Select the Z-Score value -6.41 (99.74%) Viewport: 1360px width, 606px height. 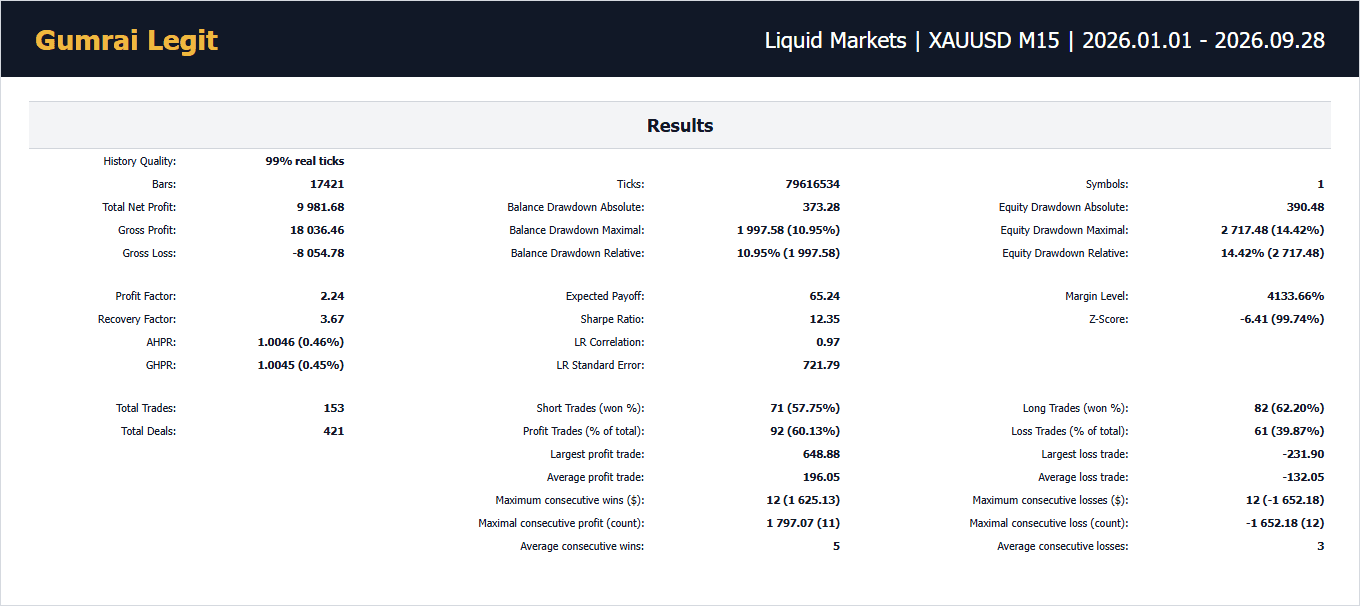1282,319
